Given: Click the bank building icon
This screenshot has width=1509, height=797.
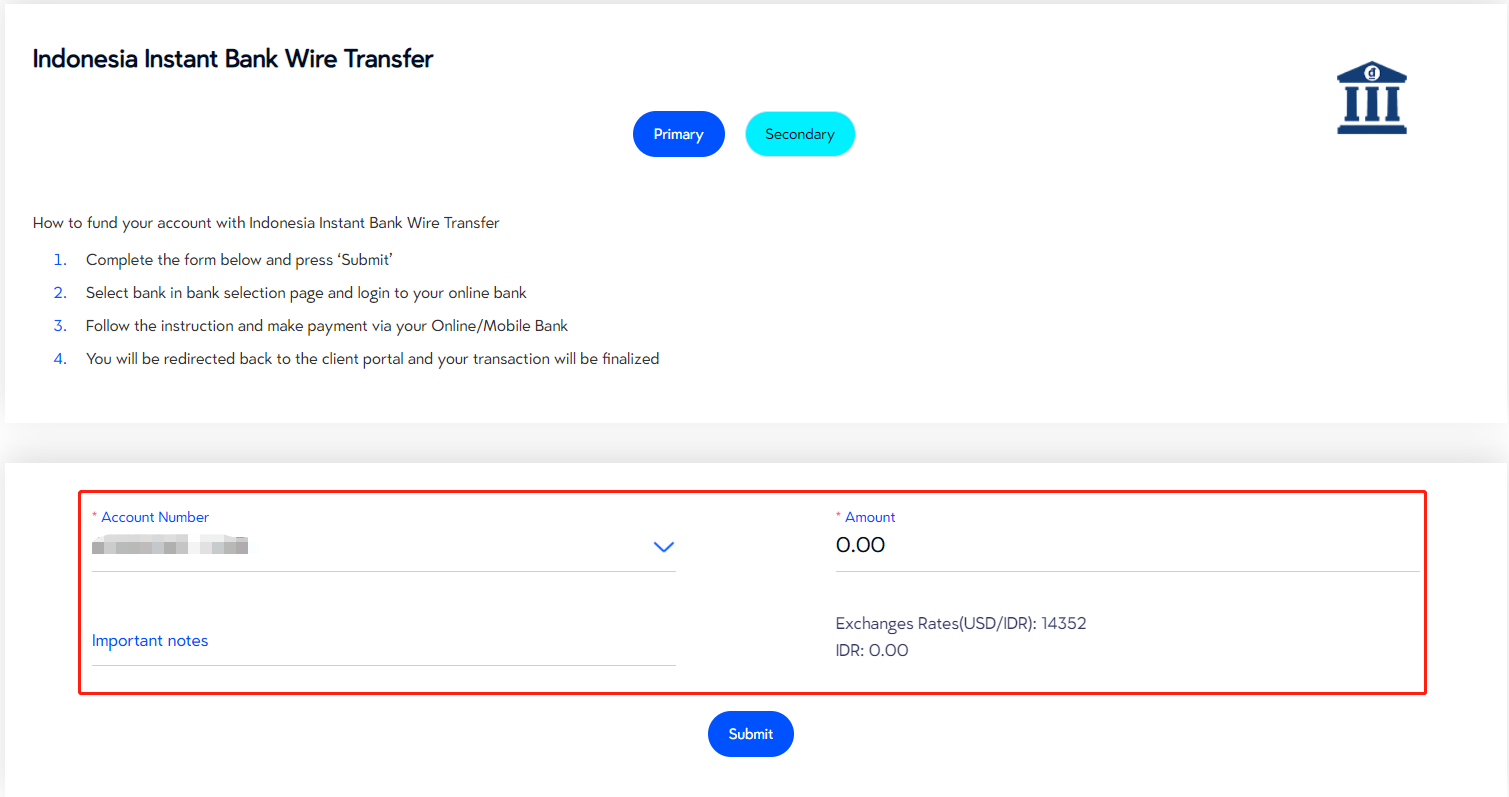Looking at the screenshot, I should point(1372,97).
